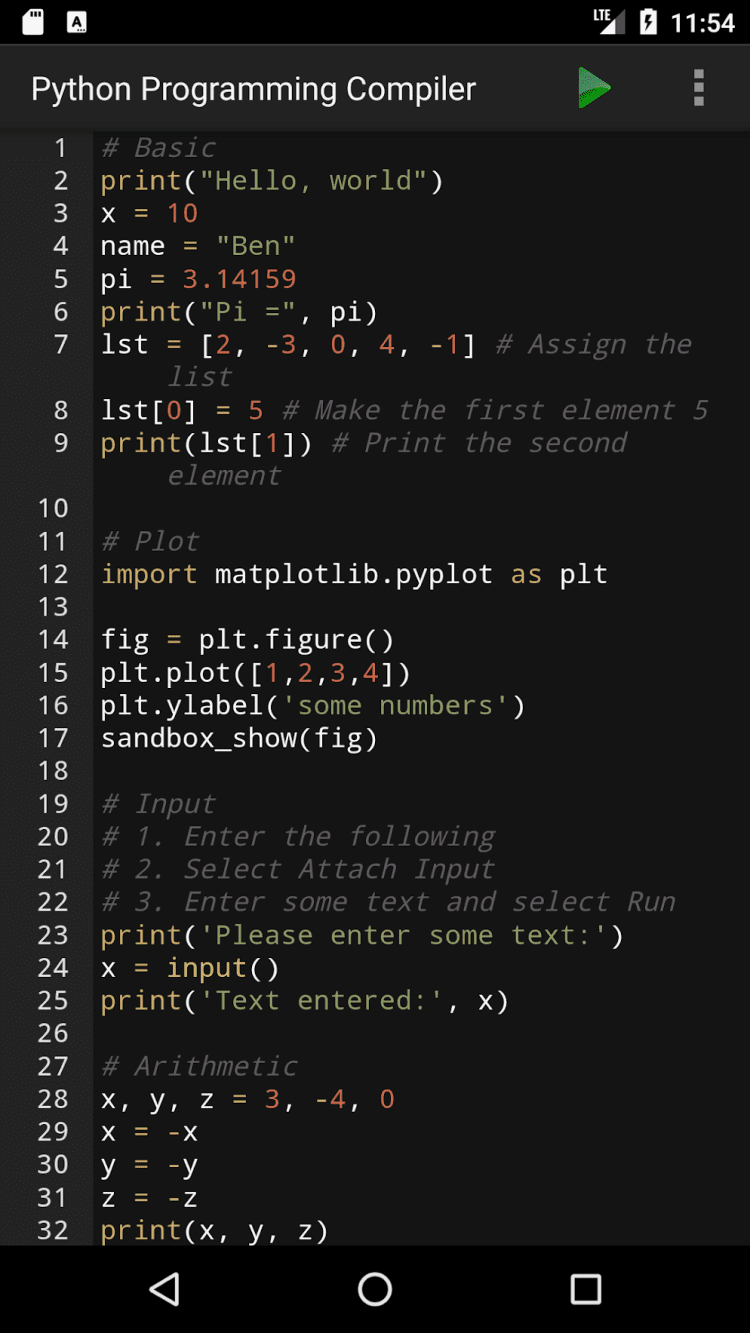750x1333 pixels.
Task: Open the three-dot overflow menu
Action: pos(698,88)
